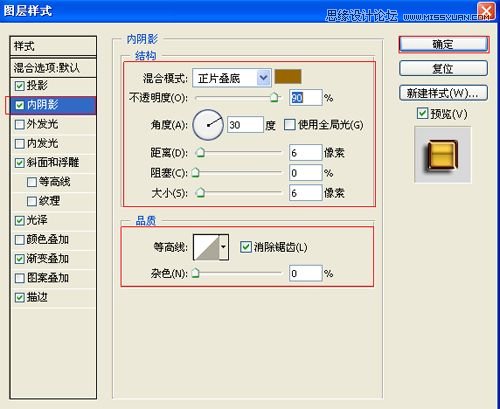The image size is (500, 409).
Task: Enable the 颜色叠加 checkbox
Action: point(20,240)
